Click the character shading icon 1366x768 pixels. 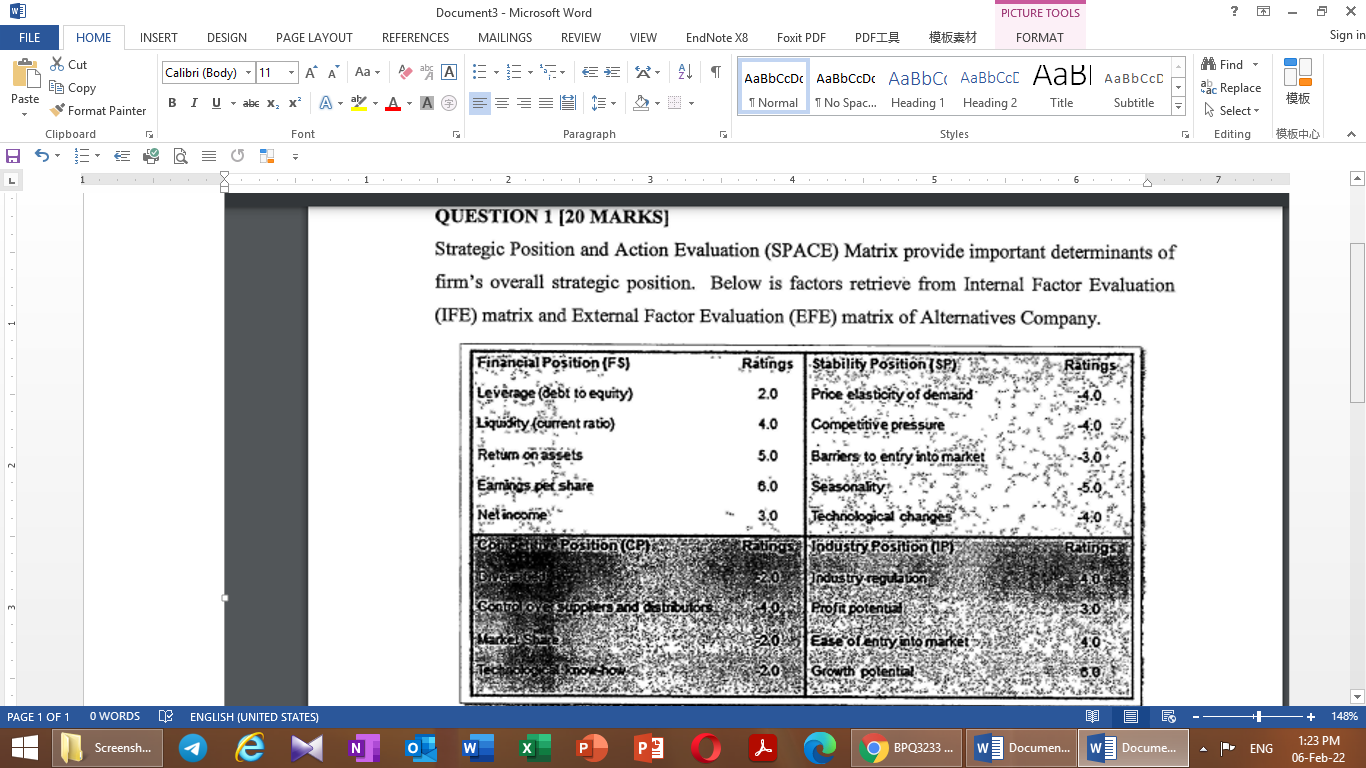point(427,103)
